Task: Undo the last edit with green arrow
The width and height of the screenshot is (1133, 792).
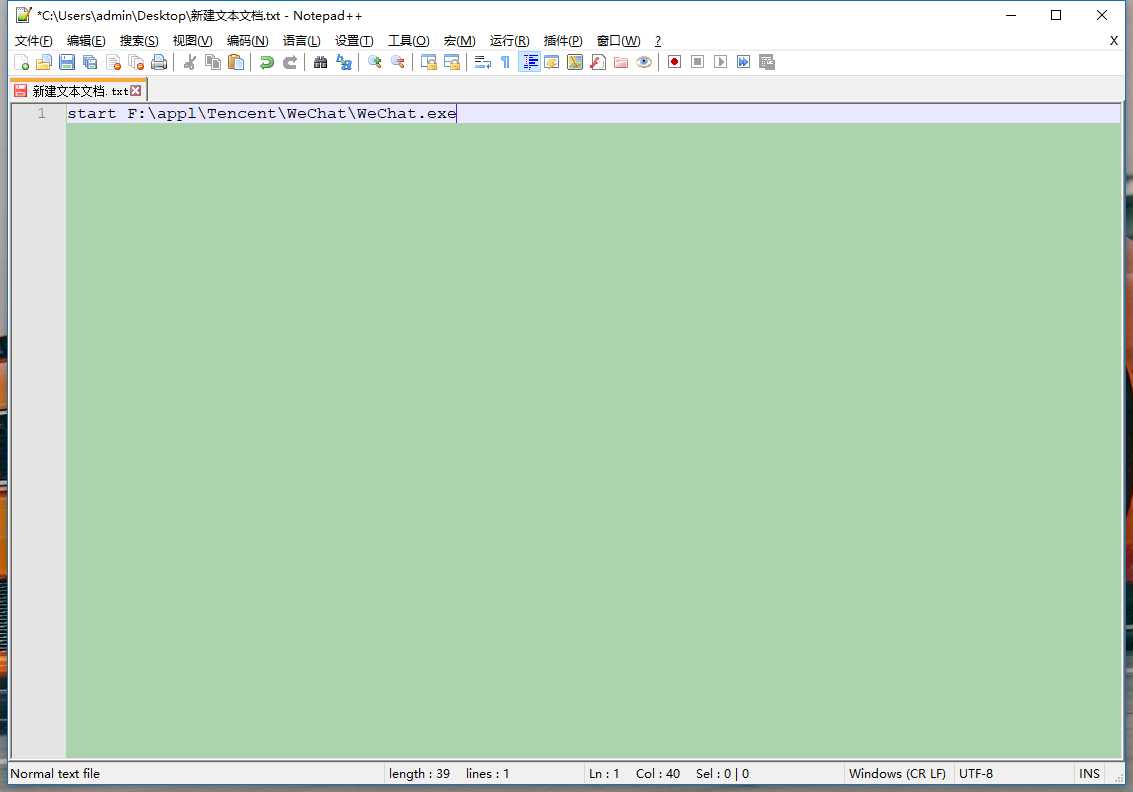Action: coord(267,62)
